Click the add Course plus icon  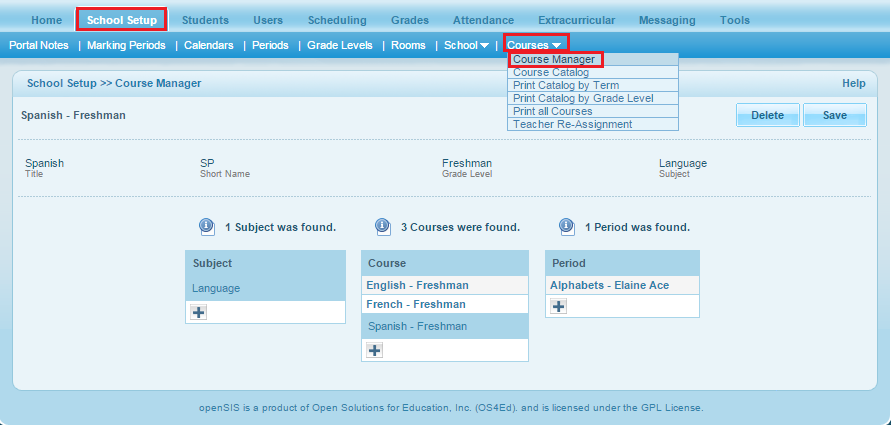coord(375,350)
